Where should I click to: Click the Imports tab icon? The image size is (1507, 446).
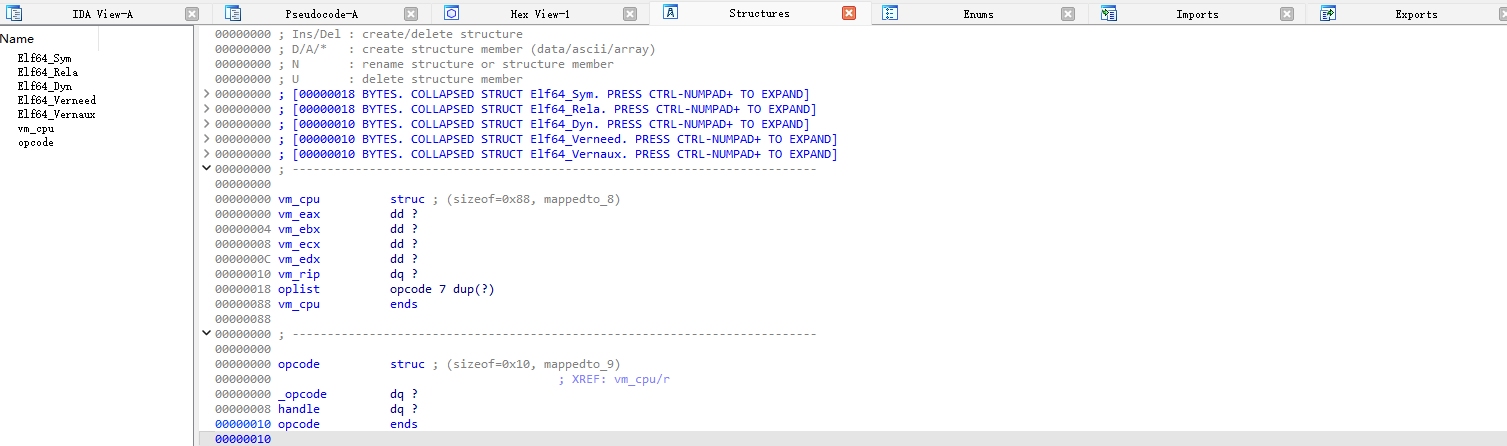(x=1109, y=14)
